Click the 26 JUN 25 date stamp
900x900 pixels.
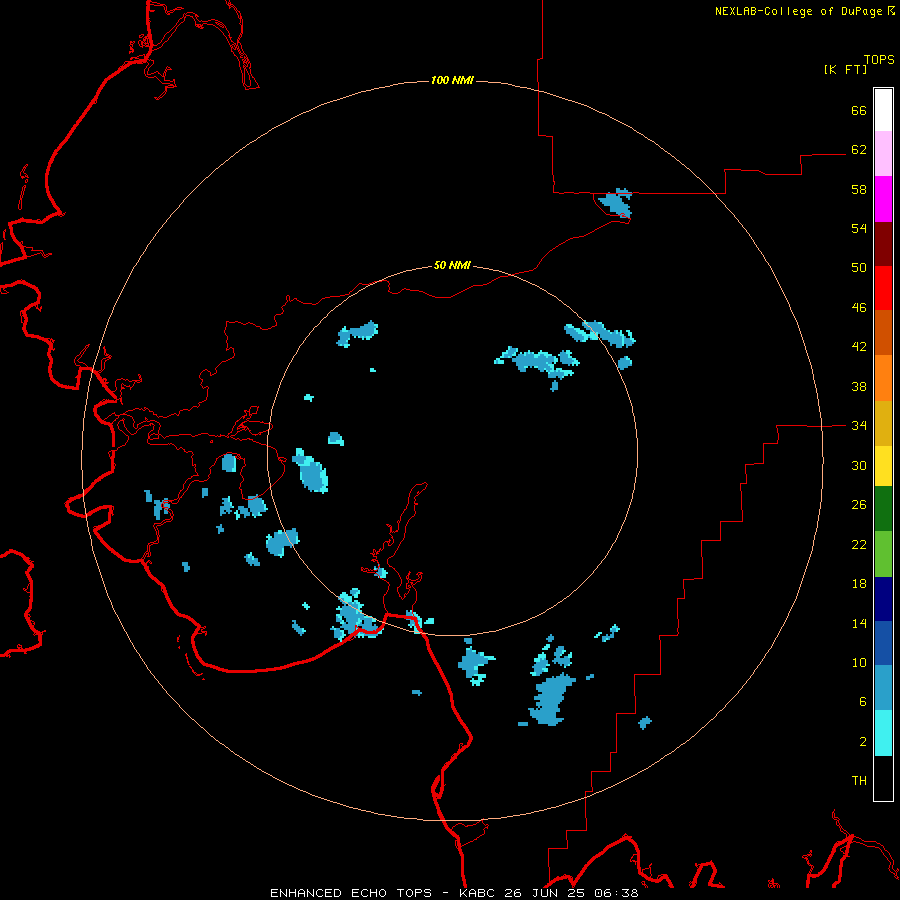545,893
